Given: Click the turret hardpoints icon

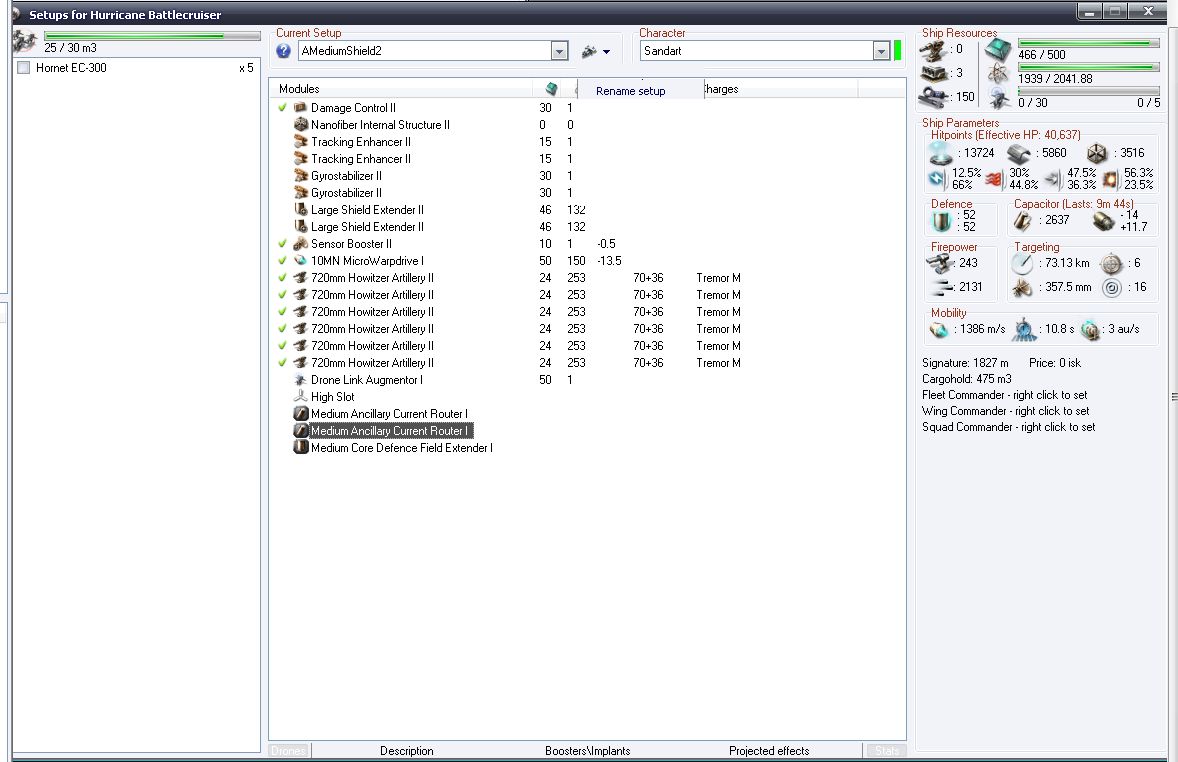Looking at the screenshot, I should point(934,50).
